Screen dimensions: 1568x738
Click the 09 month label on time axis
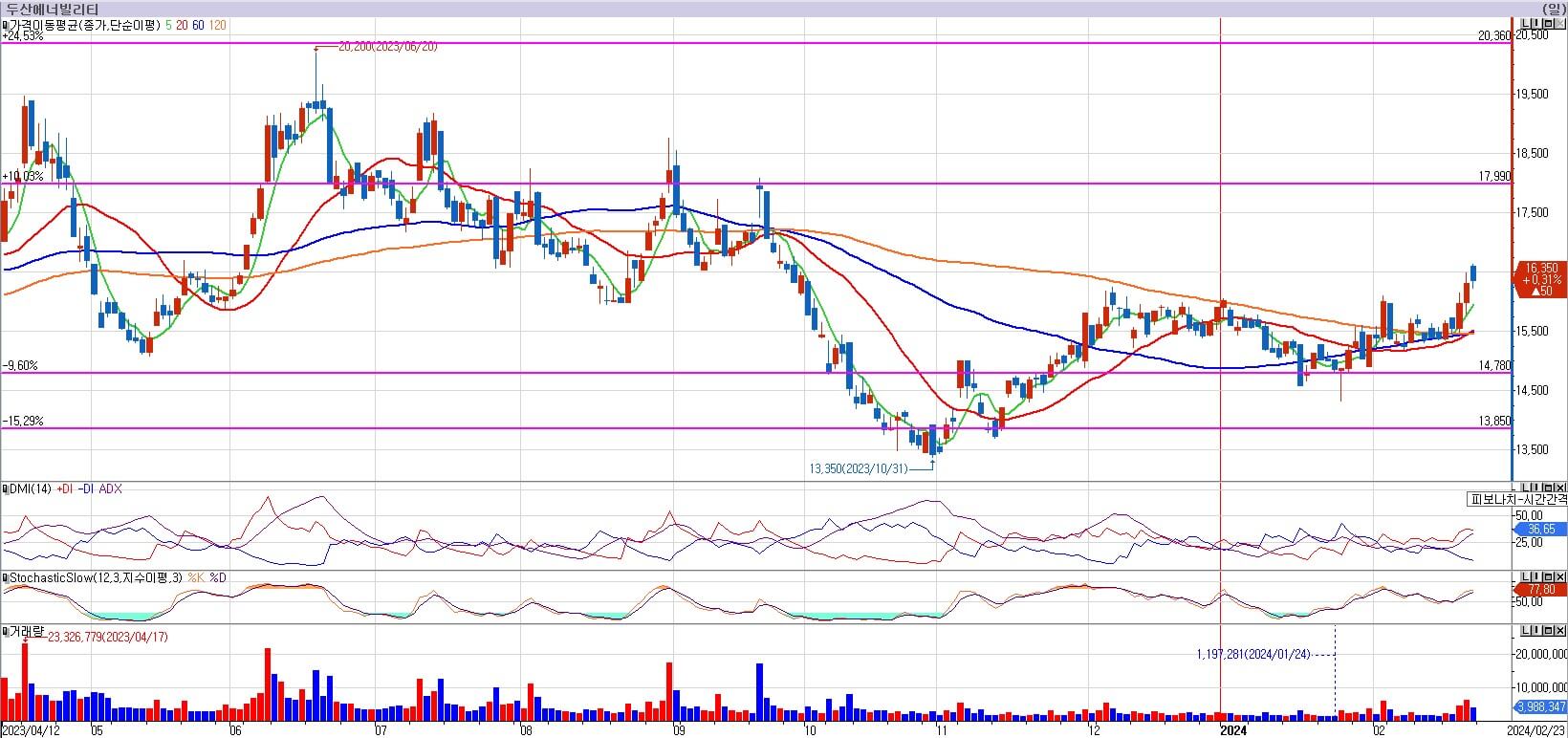tap(678, 730)
